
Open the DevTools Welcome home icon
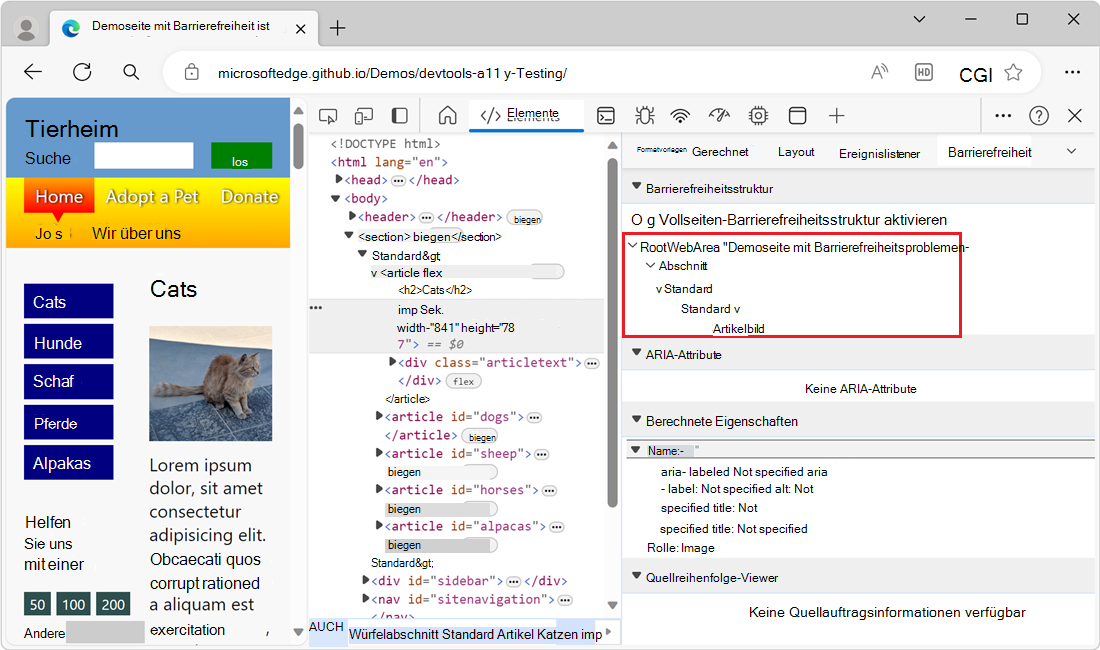pos(448,116)
